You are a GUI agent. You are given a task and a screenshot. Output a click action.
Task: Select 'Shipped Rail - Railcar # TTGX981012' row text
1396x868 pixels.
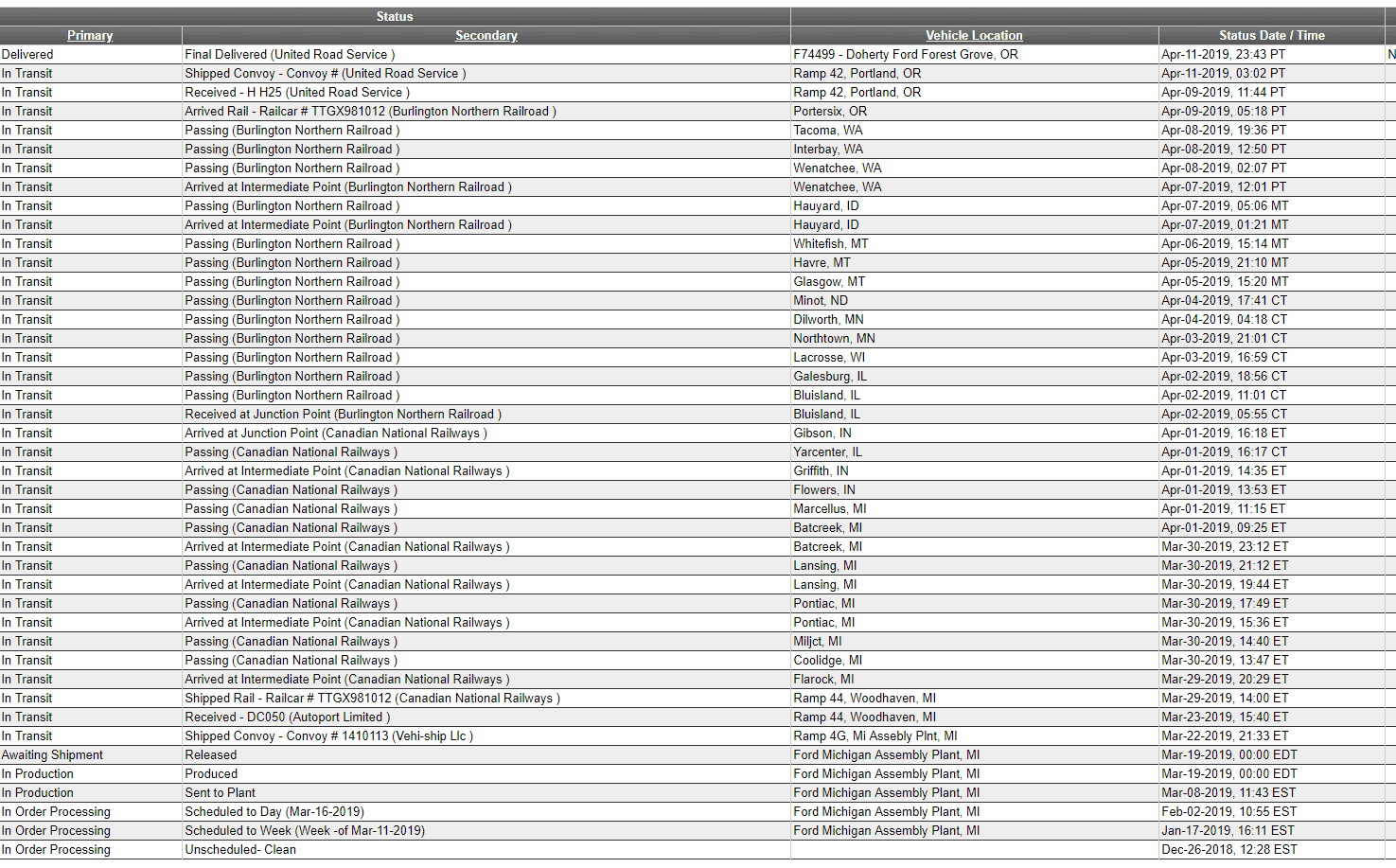(x=372, y=698)
